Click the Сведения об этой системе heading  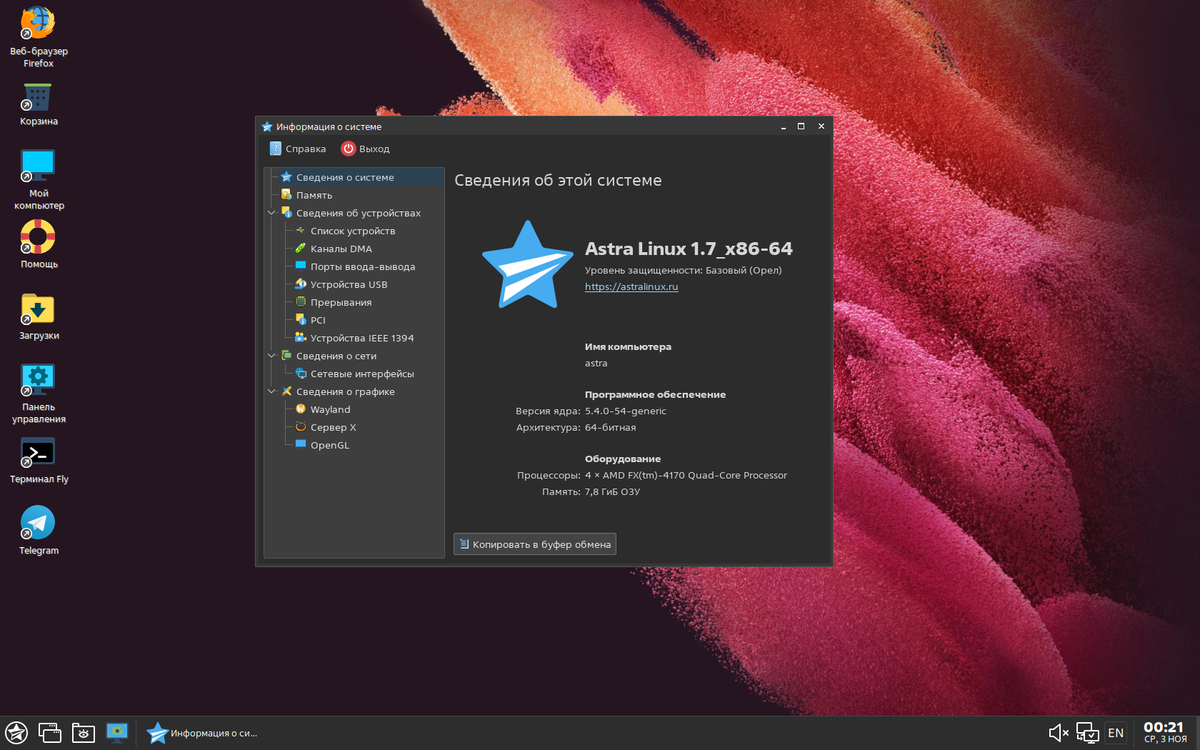coord(558,180)
